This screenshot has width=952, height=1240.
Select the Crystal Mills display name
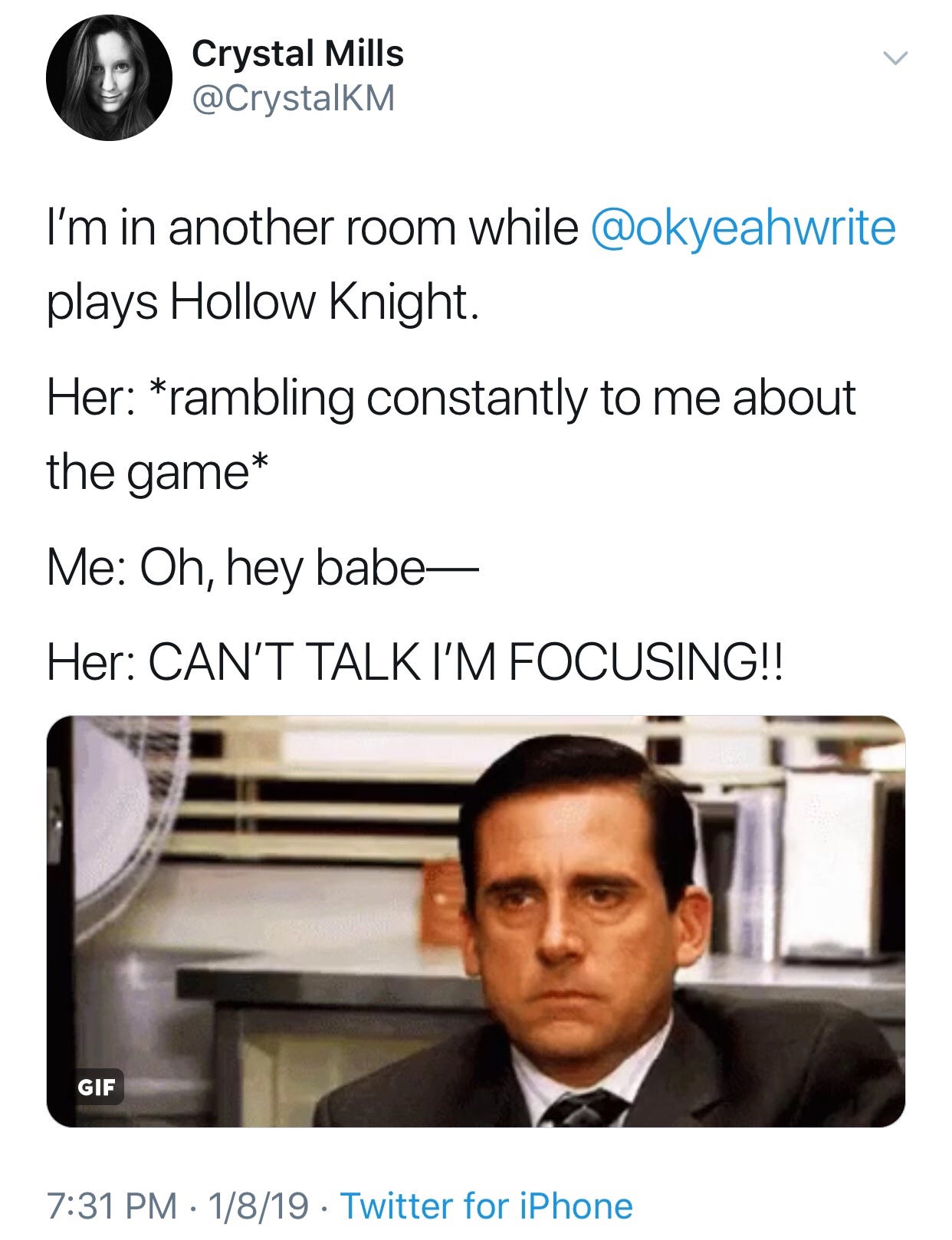(297, 54)
